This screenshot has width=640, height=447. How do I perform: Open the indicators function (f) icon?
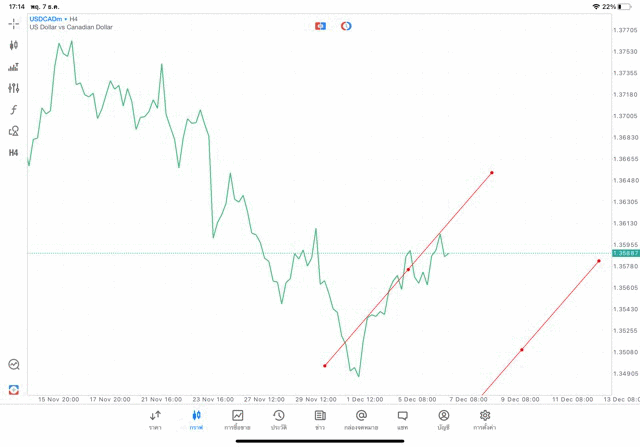click(x=14, y=109)
